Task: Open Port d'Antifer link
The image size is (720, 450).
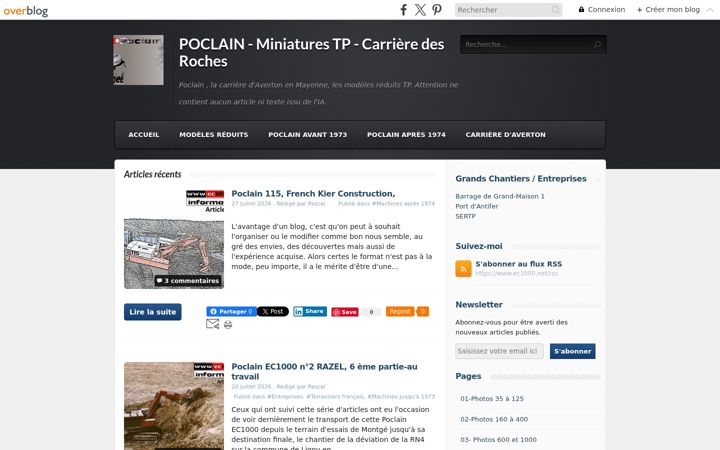Action: point(477,206)
